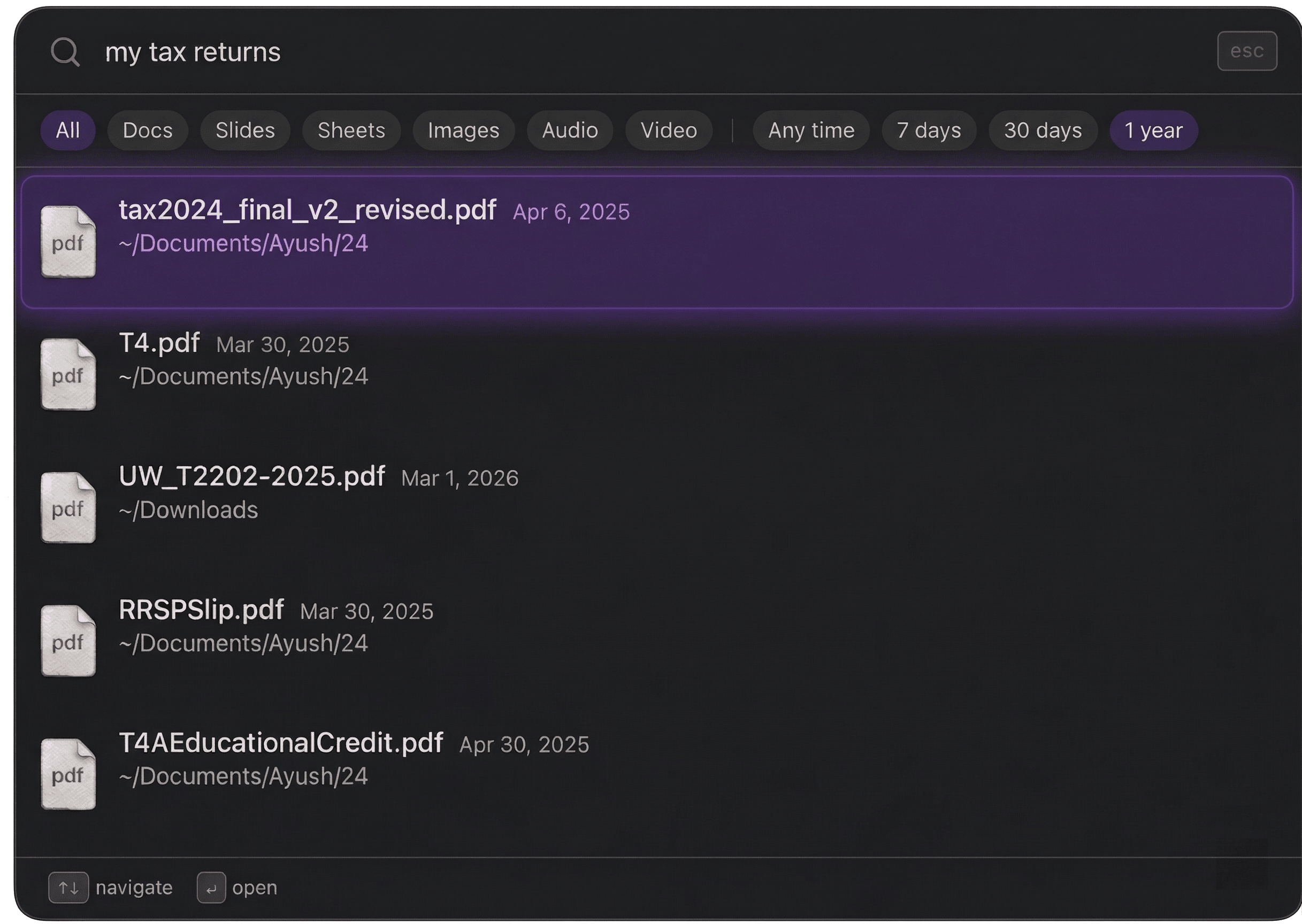
Task: Click the PDF icon next to T4.pdf
Action: pos(68,373)
